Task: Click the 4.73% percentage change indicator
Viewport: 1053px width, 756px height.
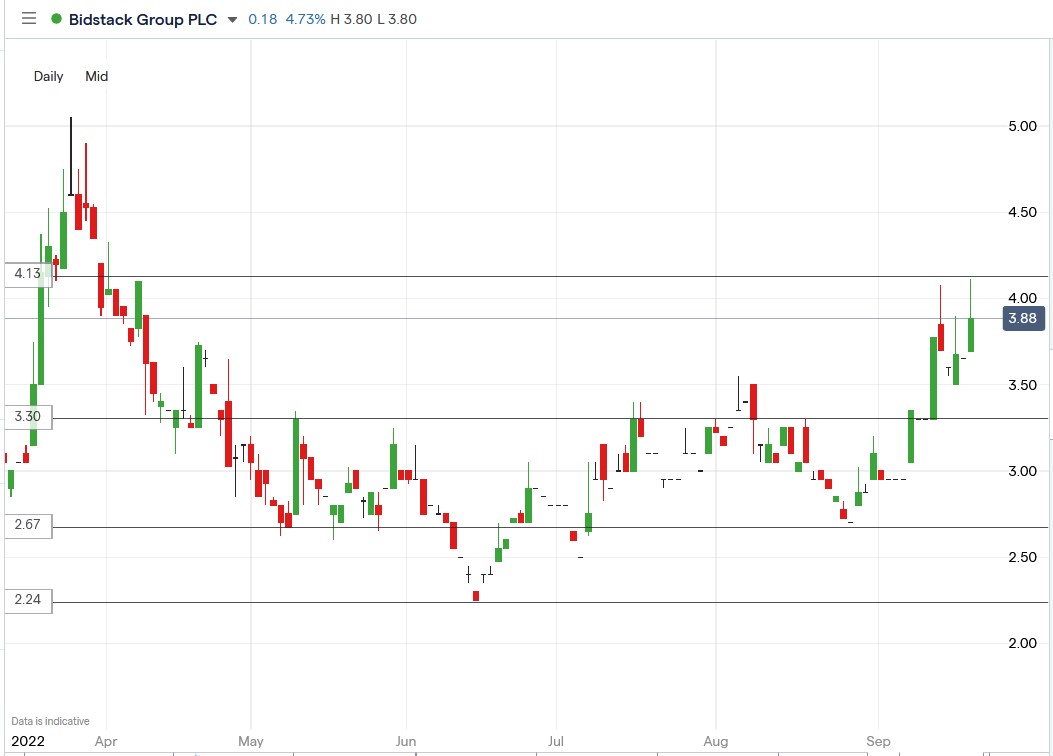Action: (305, 18)
